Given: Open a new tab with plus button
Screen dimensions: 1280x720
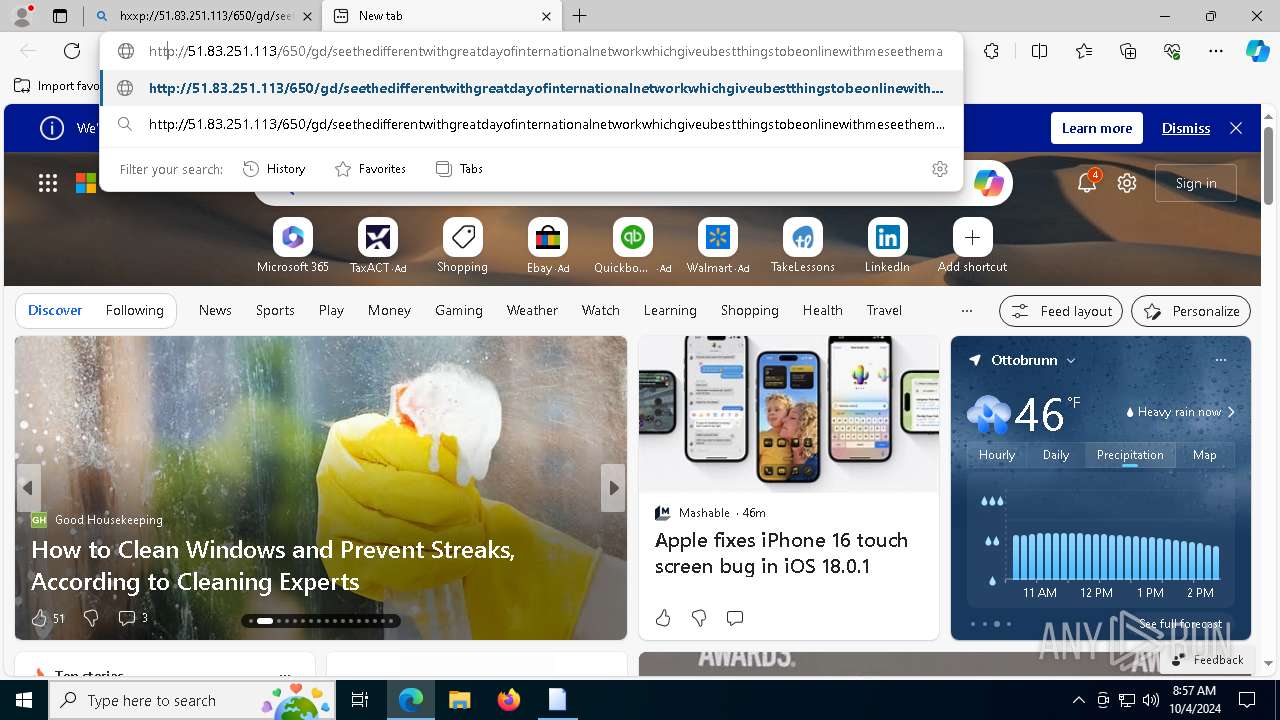Looking at the screenshot, I should (x=580, y=16).
